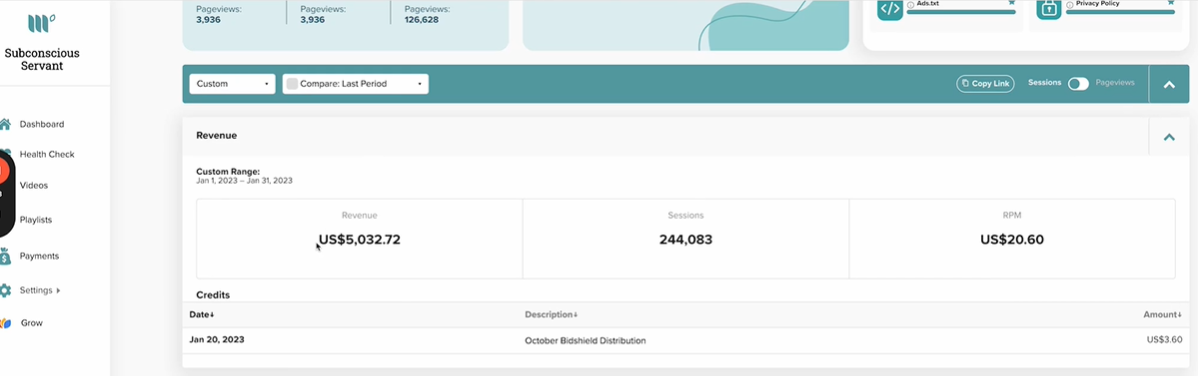1198x376 pixels.
Task: Click the Pageviews 126,628 stat
Action: coord(426,15)
